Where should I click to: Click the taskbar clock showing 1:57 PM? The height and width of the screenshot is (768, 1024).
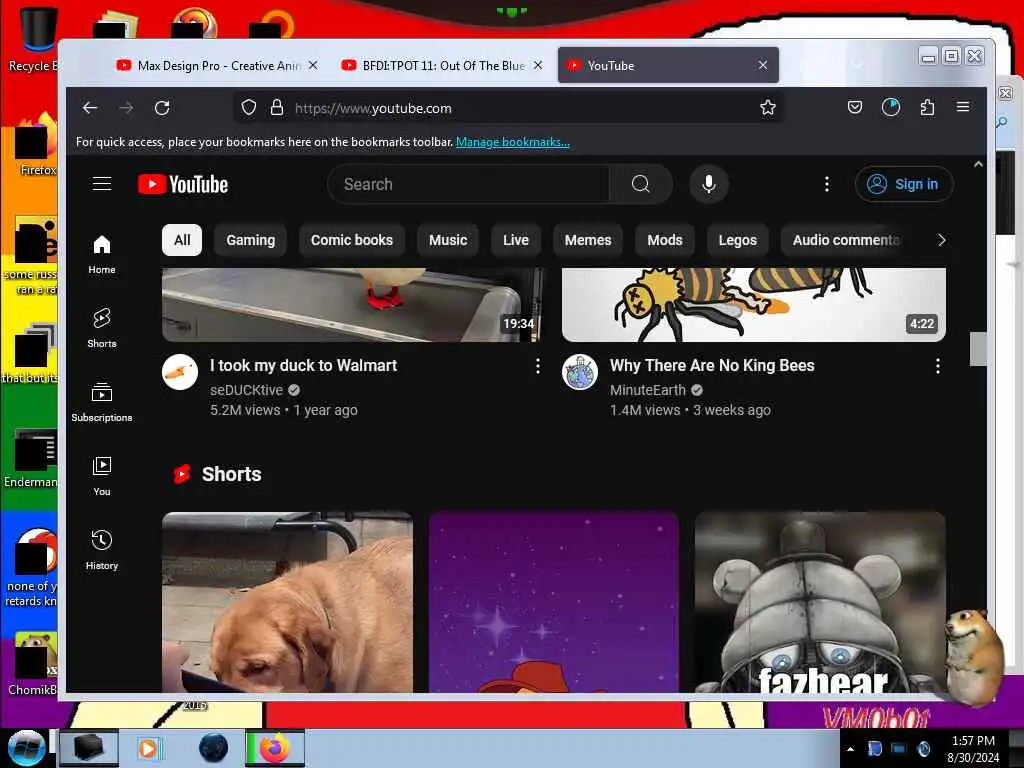pos(973,749)
